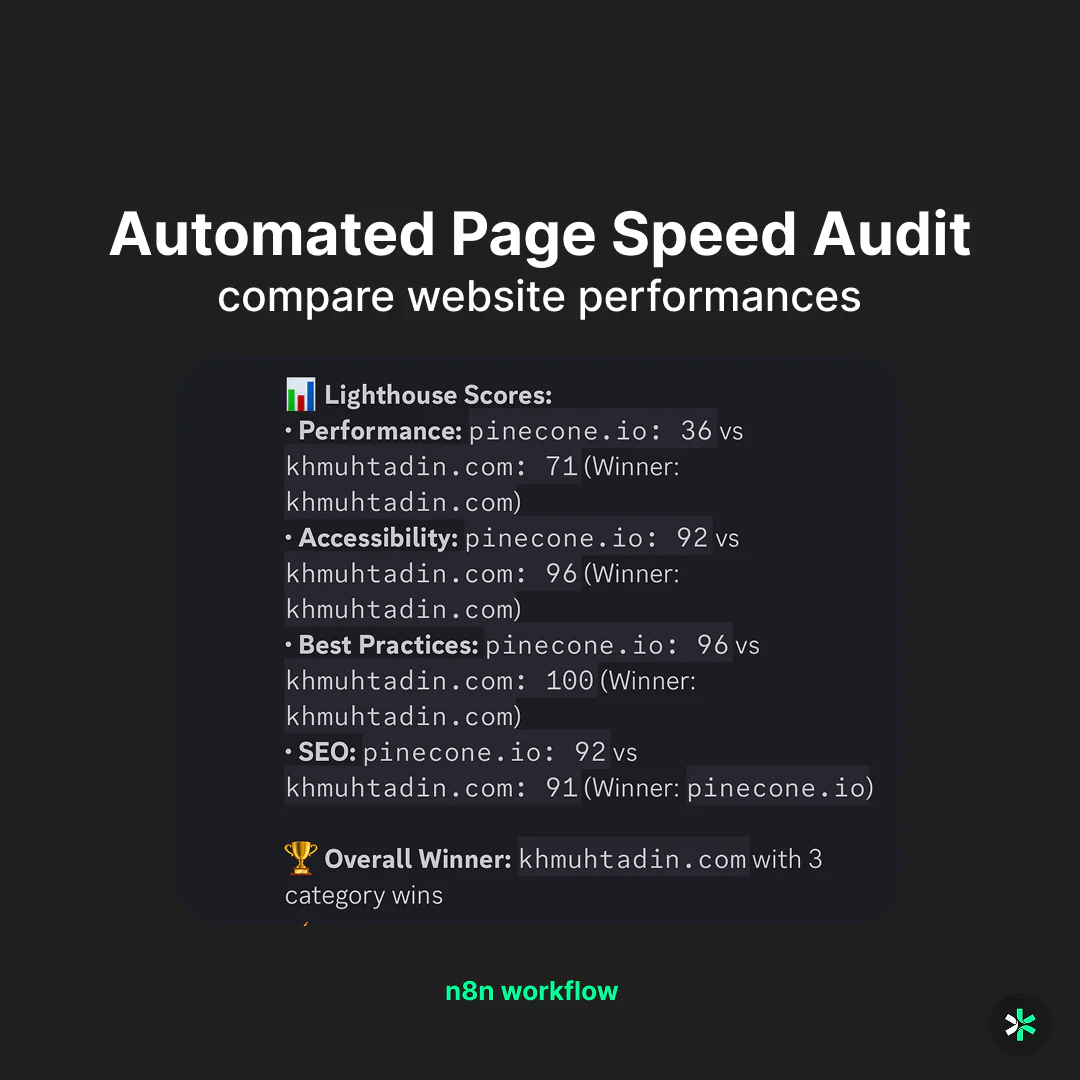Click the 'n8n workflow' green label
Viewport: 1080px width, 1080px height.
[x=532, y=990]
